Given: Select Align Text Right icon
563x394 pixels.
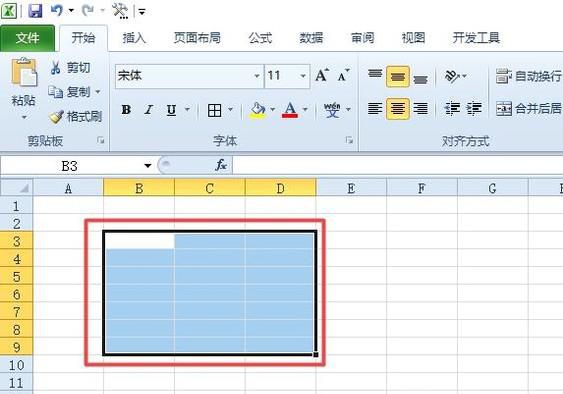Looking at the screenshot, I should (420, 108).
